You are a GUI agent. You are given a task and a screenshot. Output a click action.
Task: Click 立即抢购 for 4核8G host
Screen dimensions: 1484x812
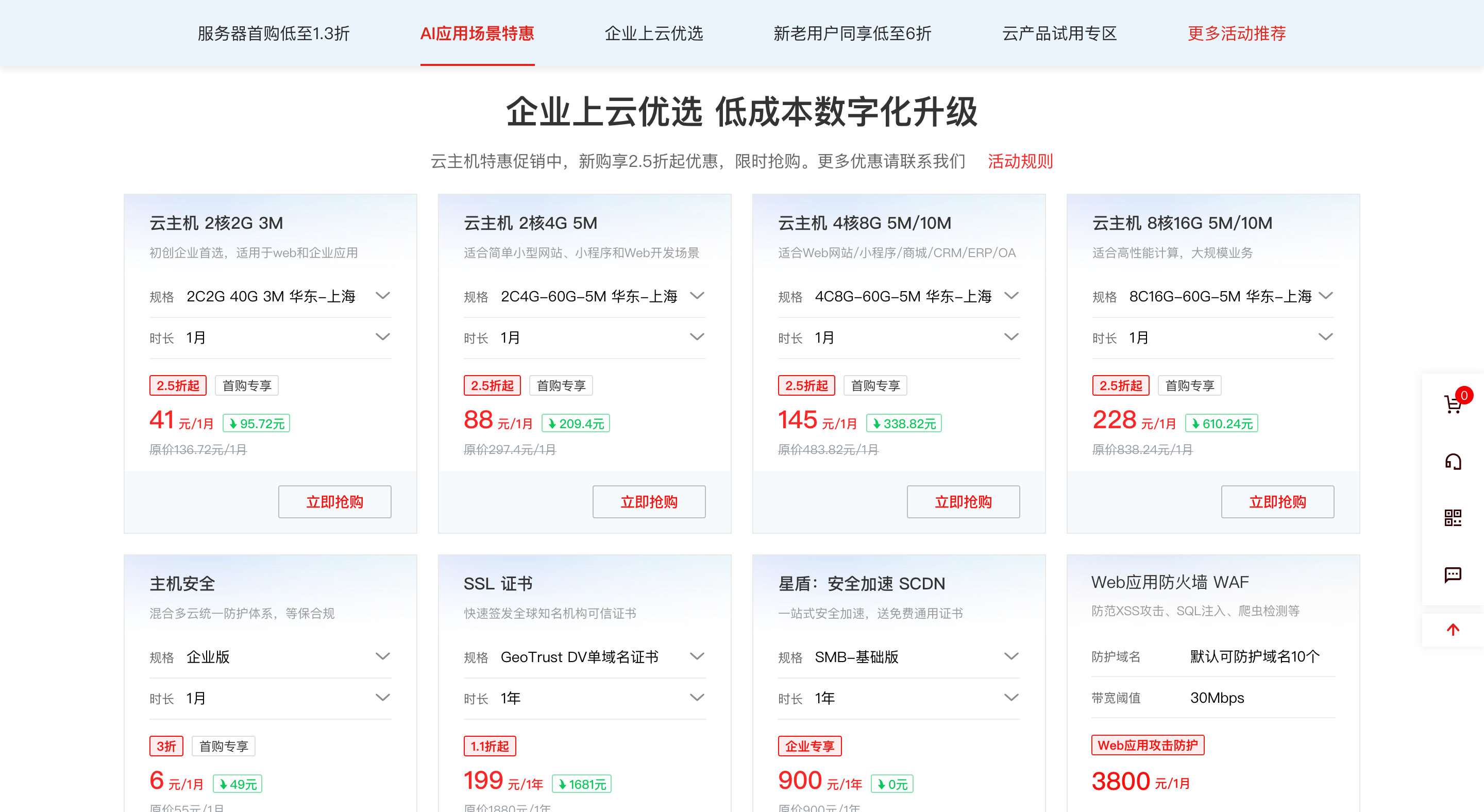[x=963, y=502]
